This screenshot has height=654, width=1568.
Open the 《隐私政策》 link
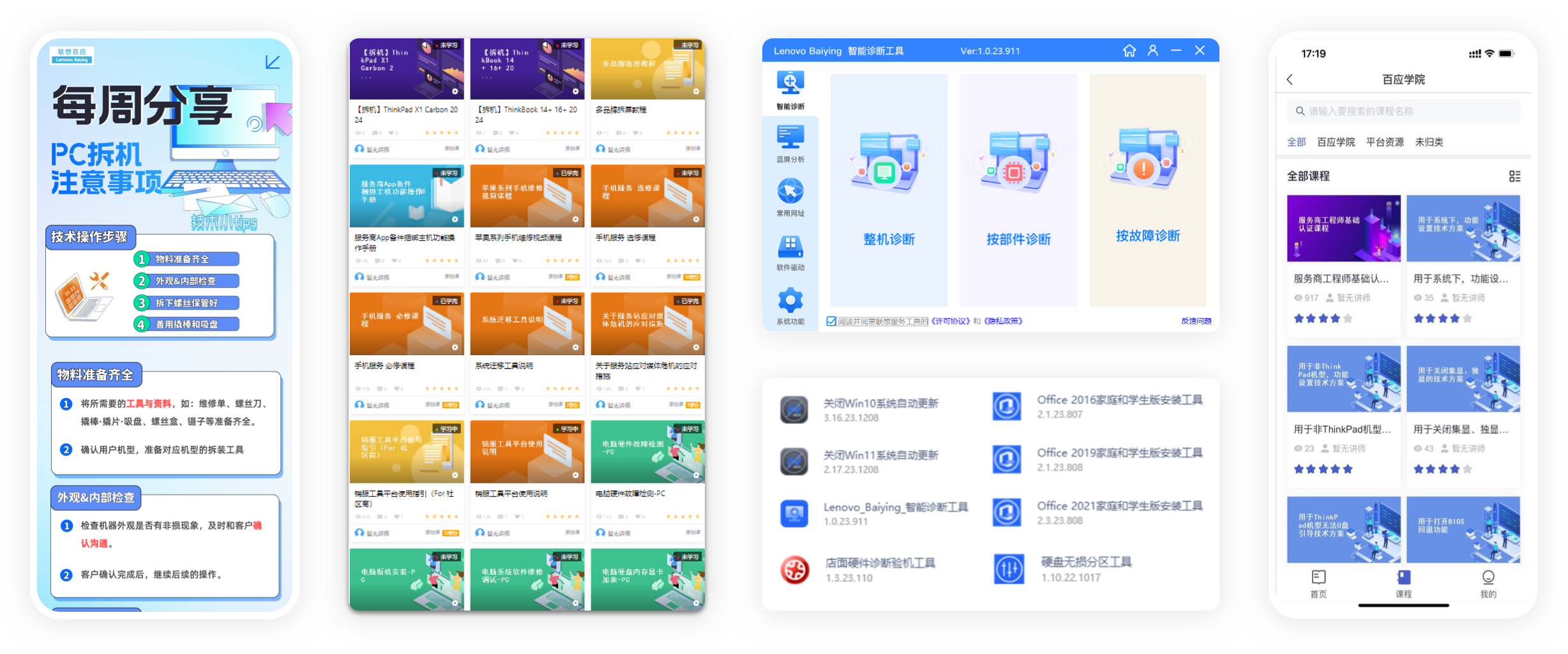tap(1003, 321)
